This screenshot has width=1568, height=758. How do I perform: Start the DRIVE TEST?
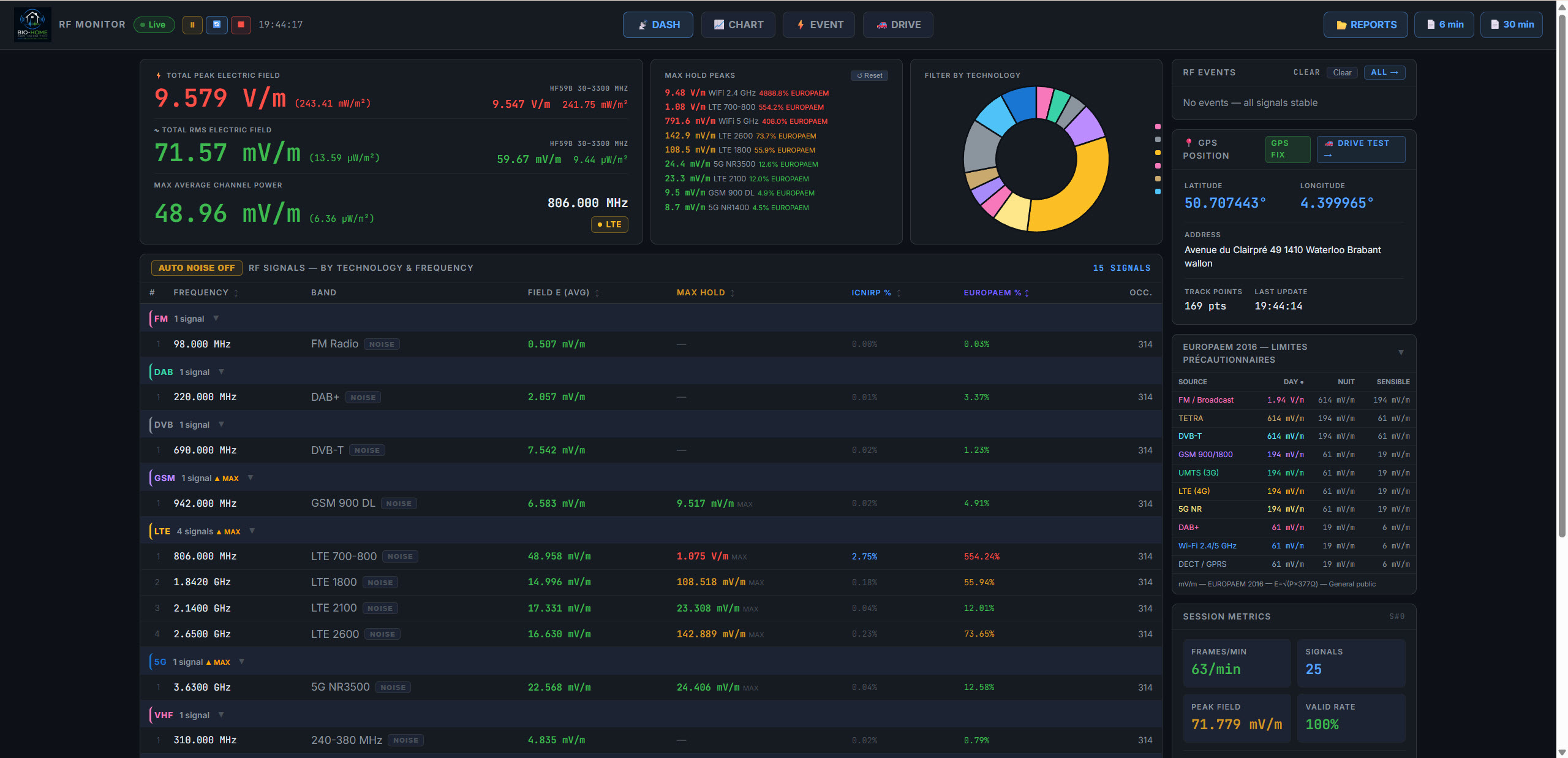[x=1361, y=149]
